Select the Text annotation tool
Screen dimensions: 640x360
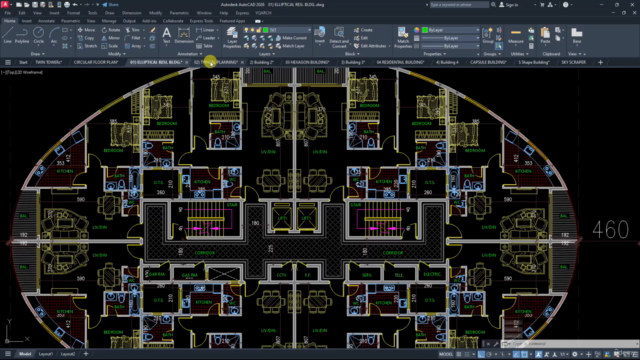[167, 35]
